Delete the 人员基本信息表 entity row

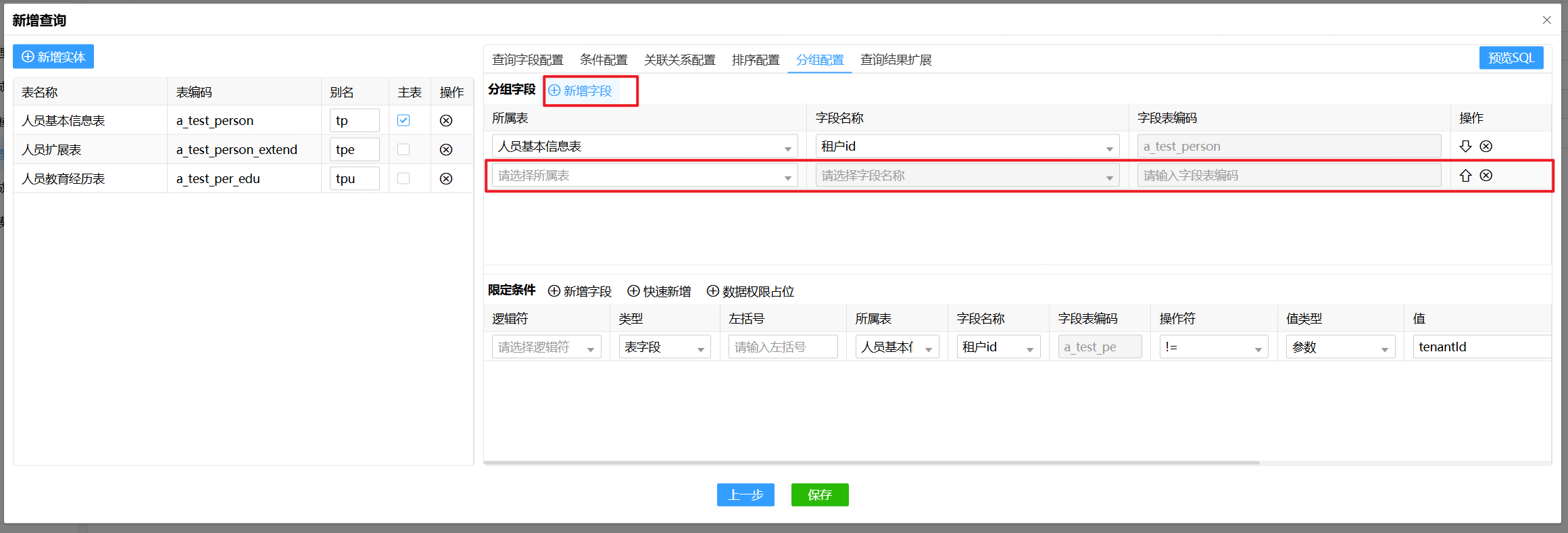[446, 121]
